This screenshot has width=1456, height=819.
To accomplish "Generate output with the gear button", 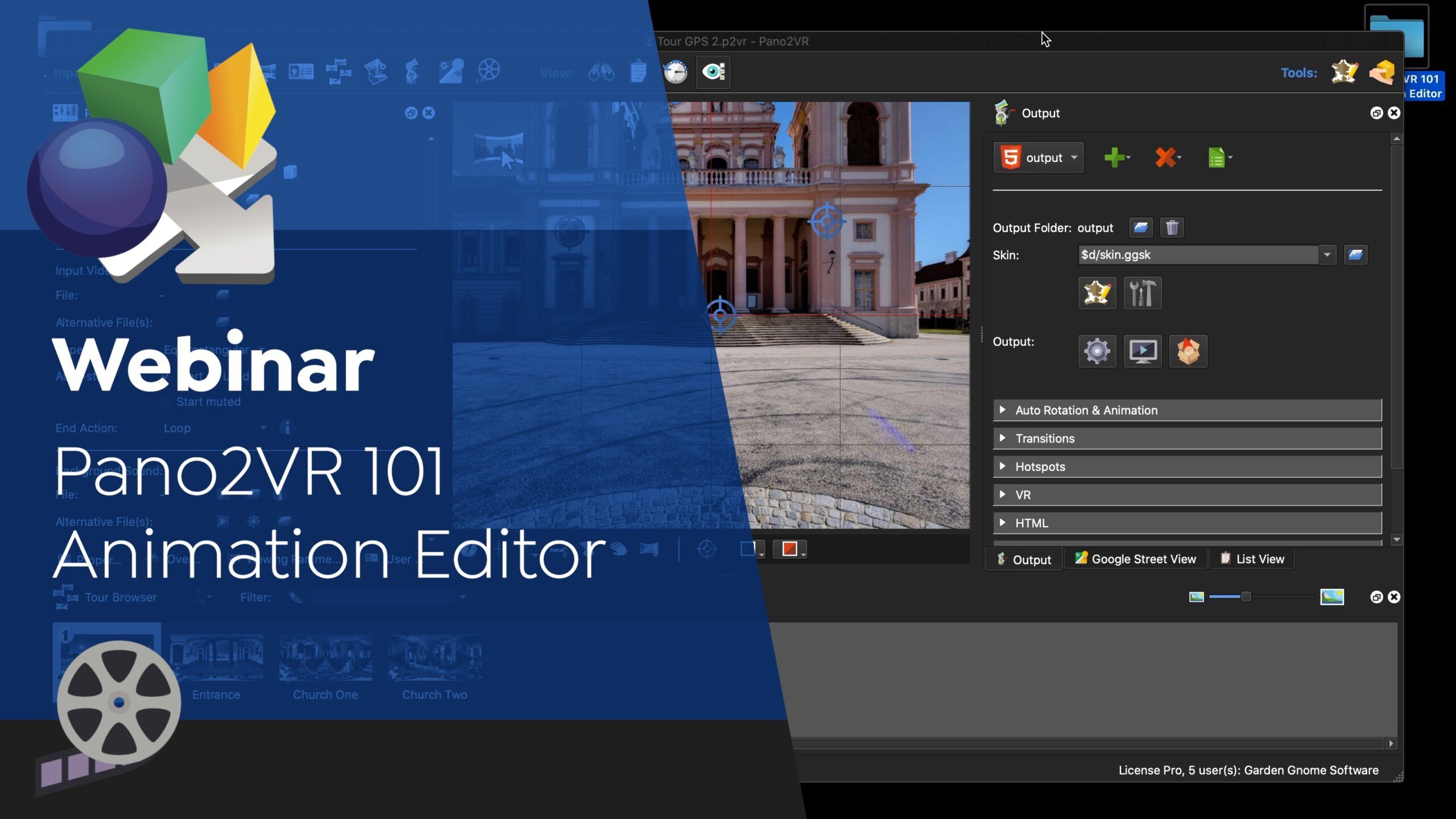I will [1097, 351].
